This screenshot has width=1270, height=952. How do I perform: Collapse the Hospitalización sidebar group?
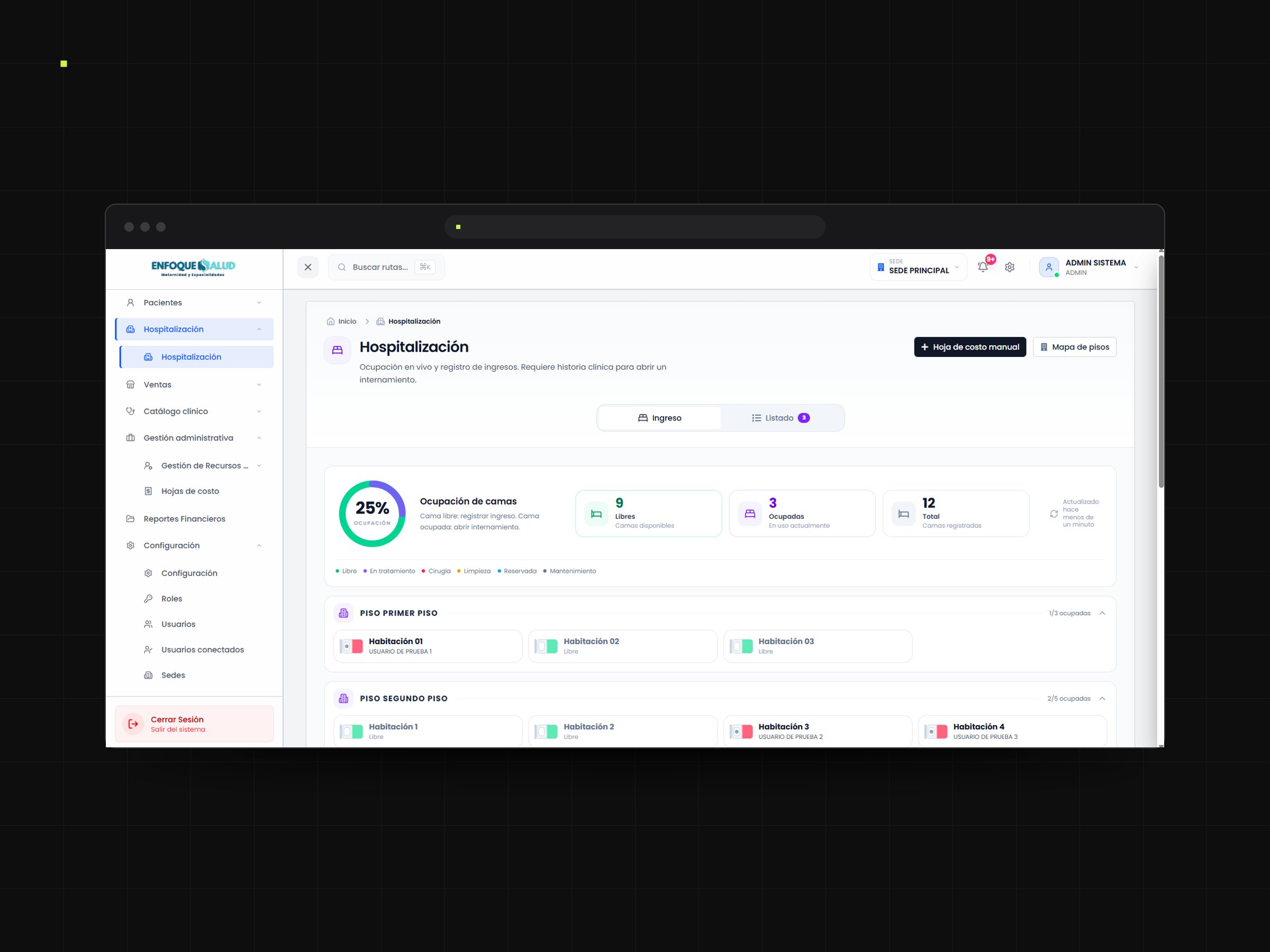coord(194,329)
